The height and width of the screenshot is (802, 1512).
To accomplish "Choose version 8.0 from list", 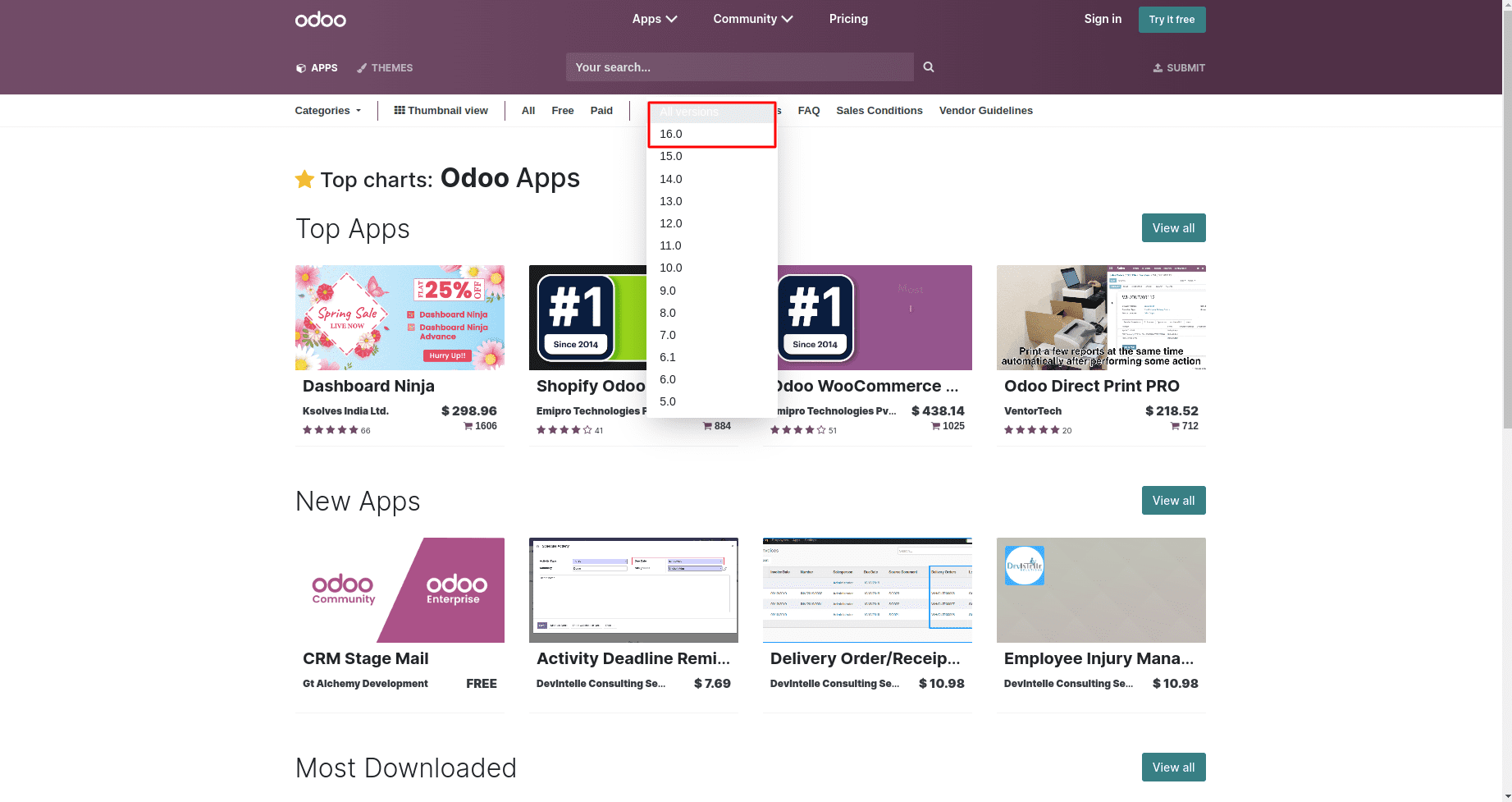I will click(712, 313).
